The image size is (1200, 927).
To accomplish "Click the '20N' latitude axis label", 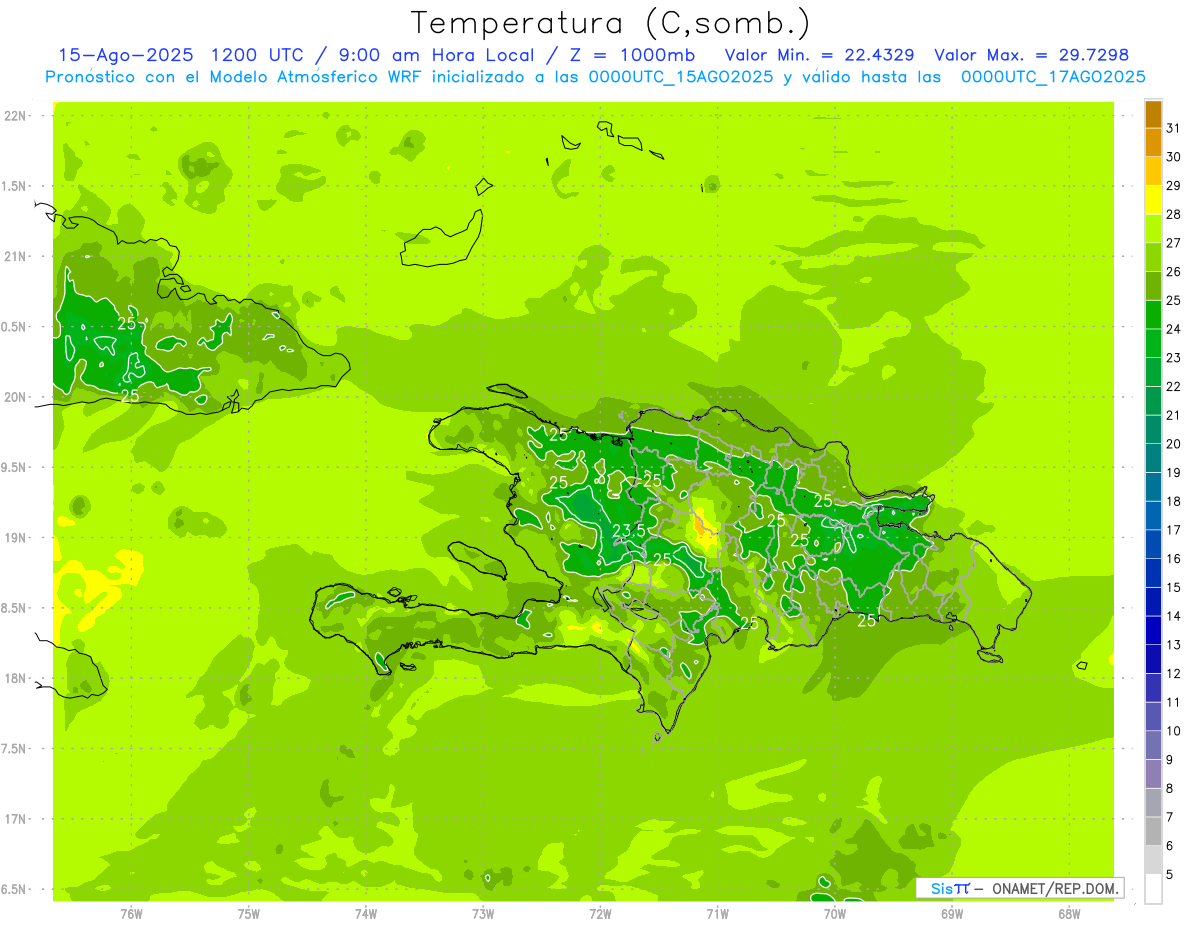I will click(x=16, y=397).
